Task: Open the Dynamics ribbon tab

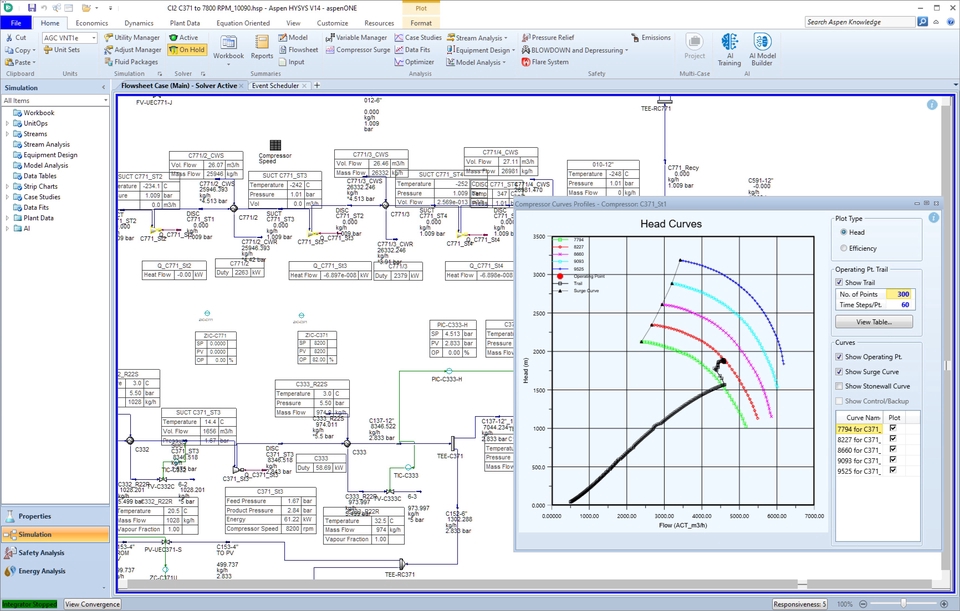Action: click(x=141, y=22)
